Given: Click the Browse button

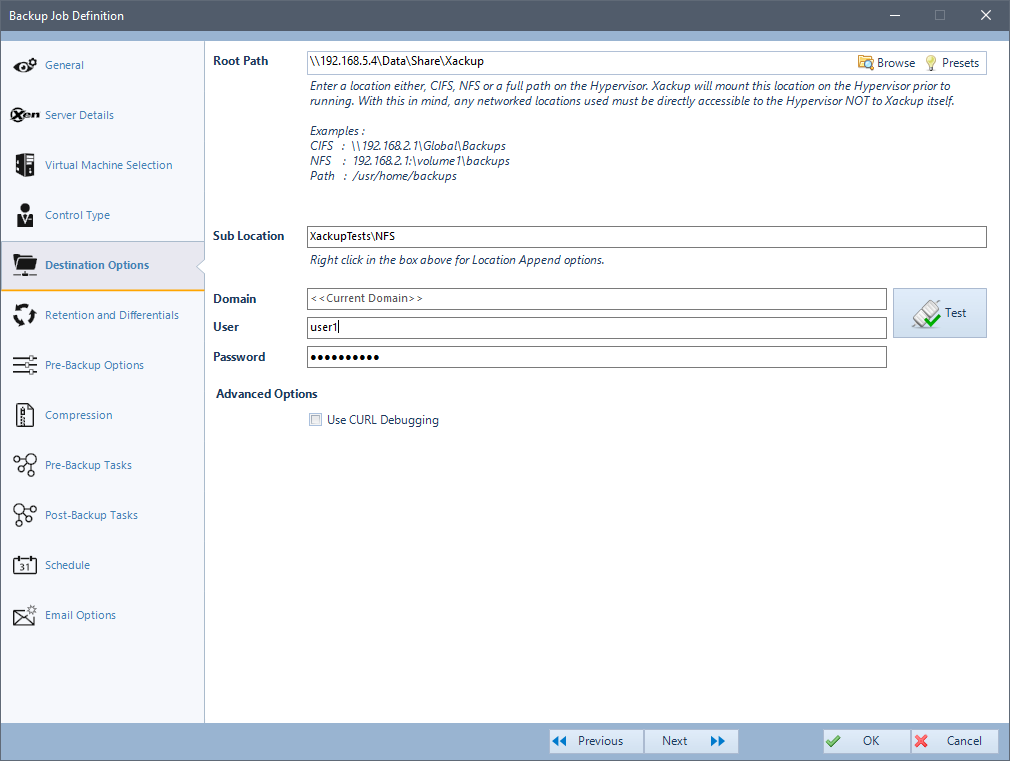Looking at the screenshot, I should click(x=887, y=63).
